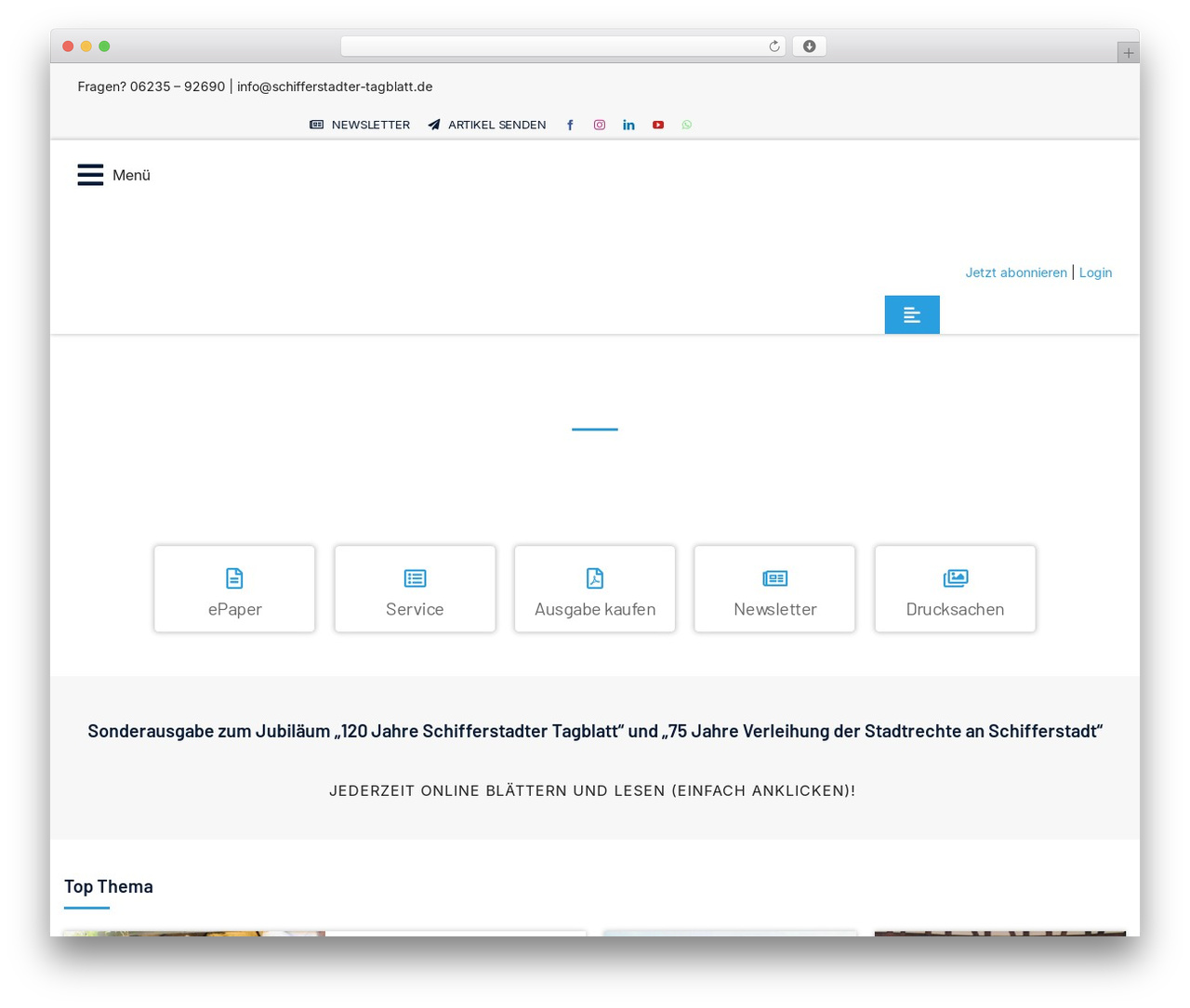This screenshot has width=1190, height=1008.
Task: Click the info@schifferstadter-tagblatt.de email text
Action: [335, 86]
